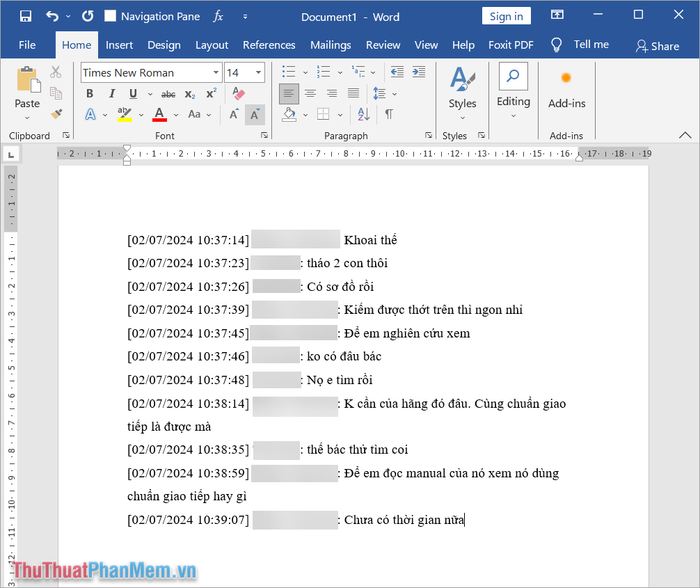Click the Share button

pyautogui.click(x=657, y=46)
